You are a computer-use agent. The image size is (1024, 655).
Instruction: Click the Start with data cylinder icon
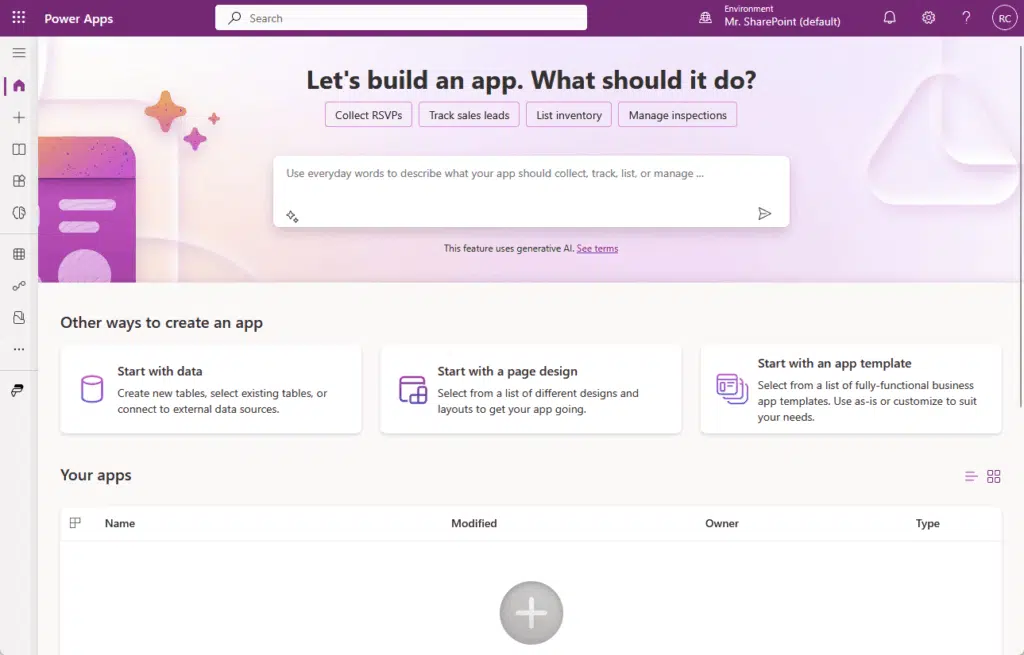[x=92, y=389]
